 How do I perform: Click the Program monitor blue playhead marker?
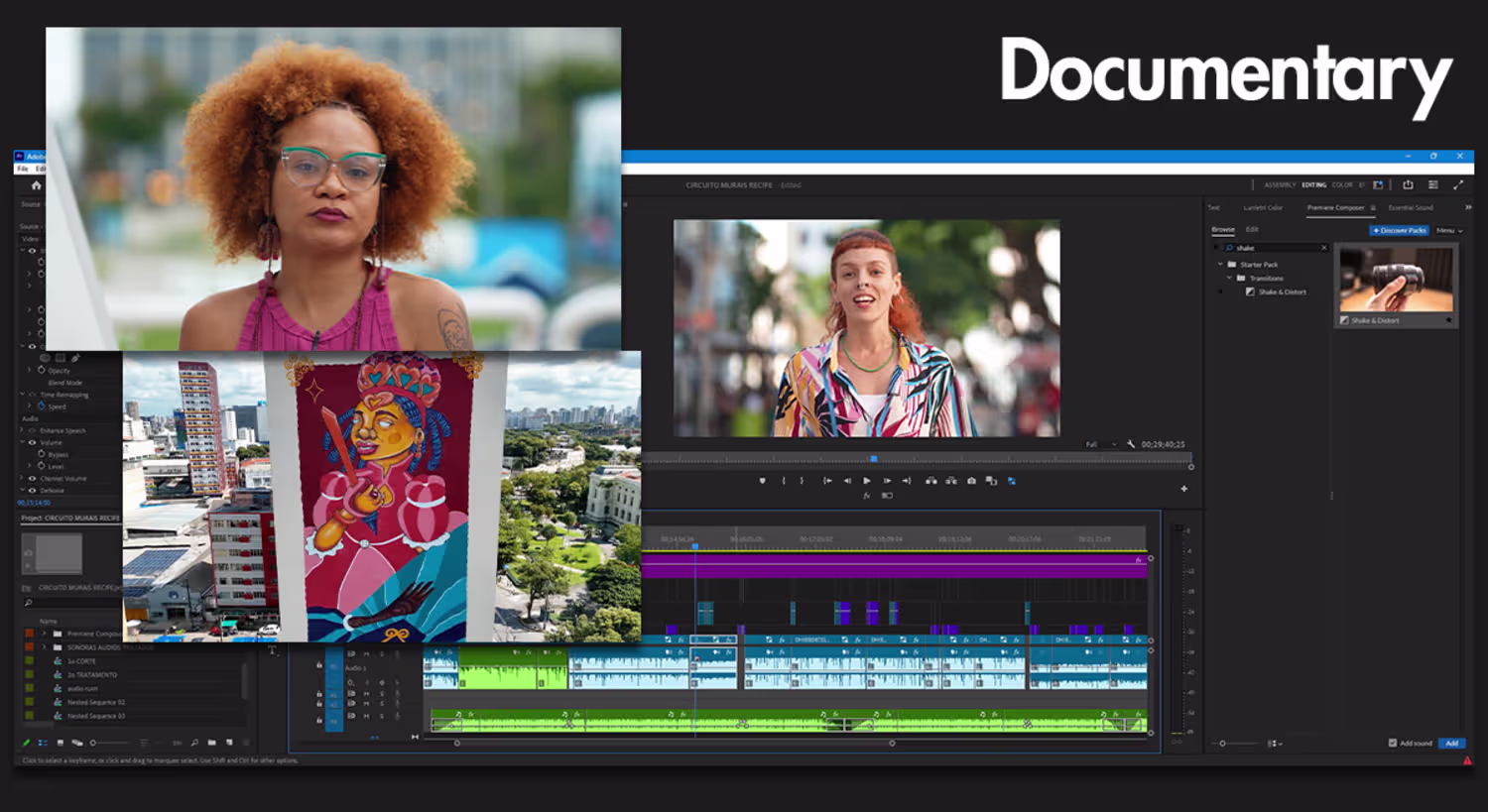pos(874,459)
